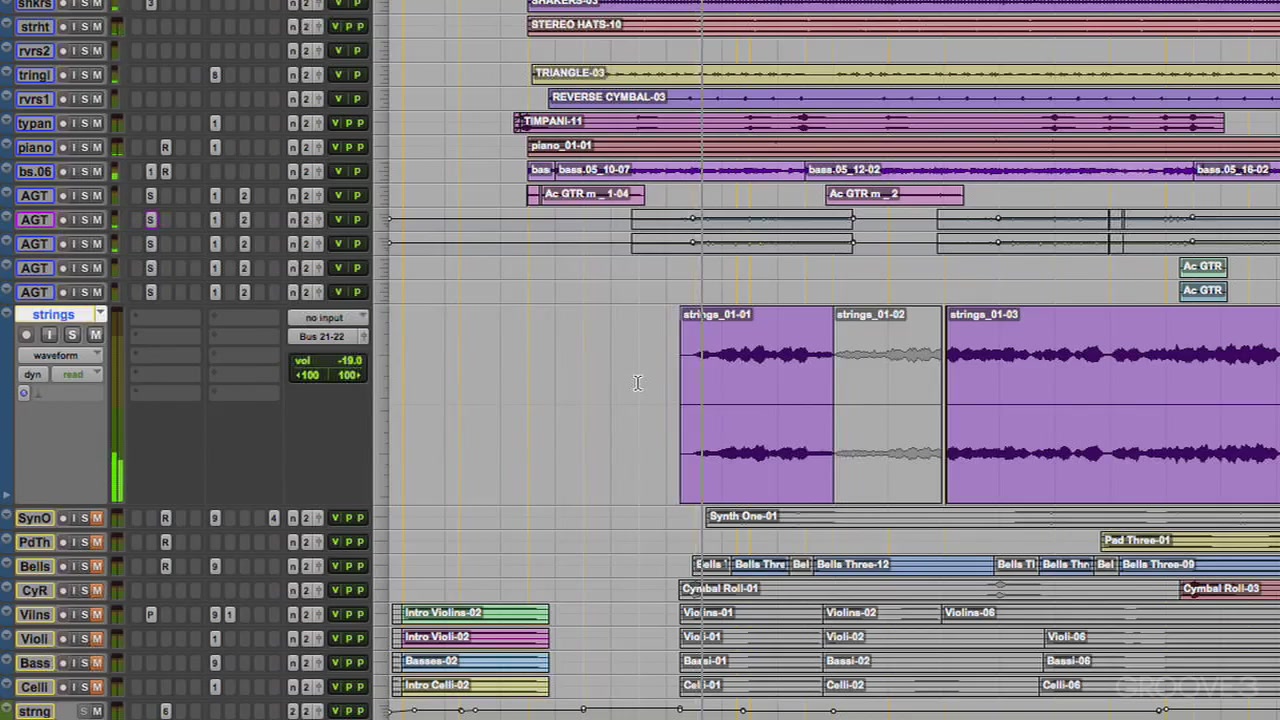Viewport: 1280px width, 720px height.
Task: Record-enable the strht track
Action: (x=63, y=27)
